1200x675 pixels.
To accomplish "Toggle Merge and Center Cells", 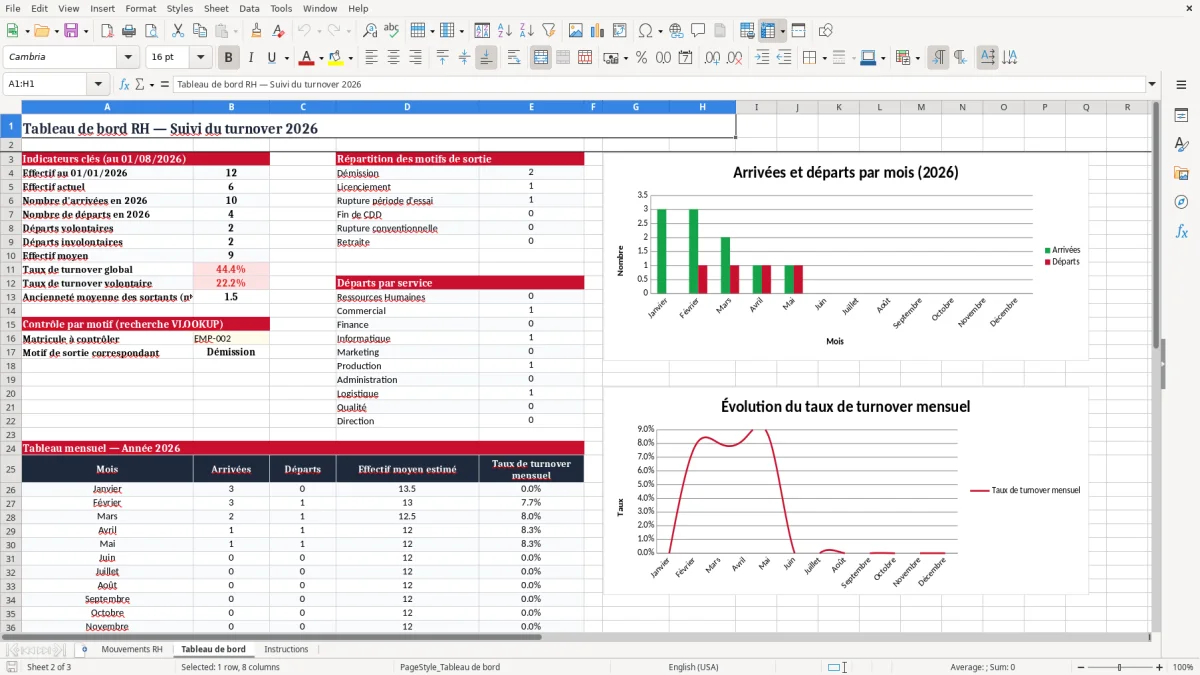I will click(541, 58).
